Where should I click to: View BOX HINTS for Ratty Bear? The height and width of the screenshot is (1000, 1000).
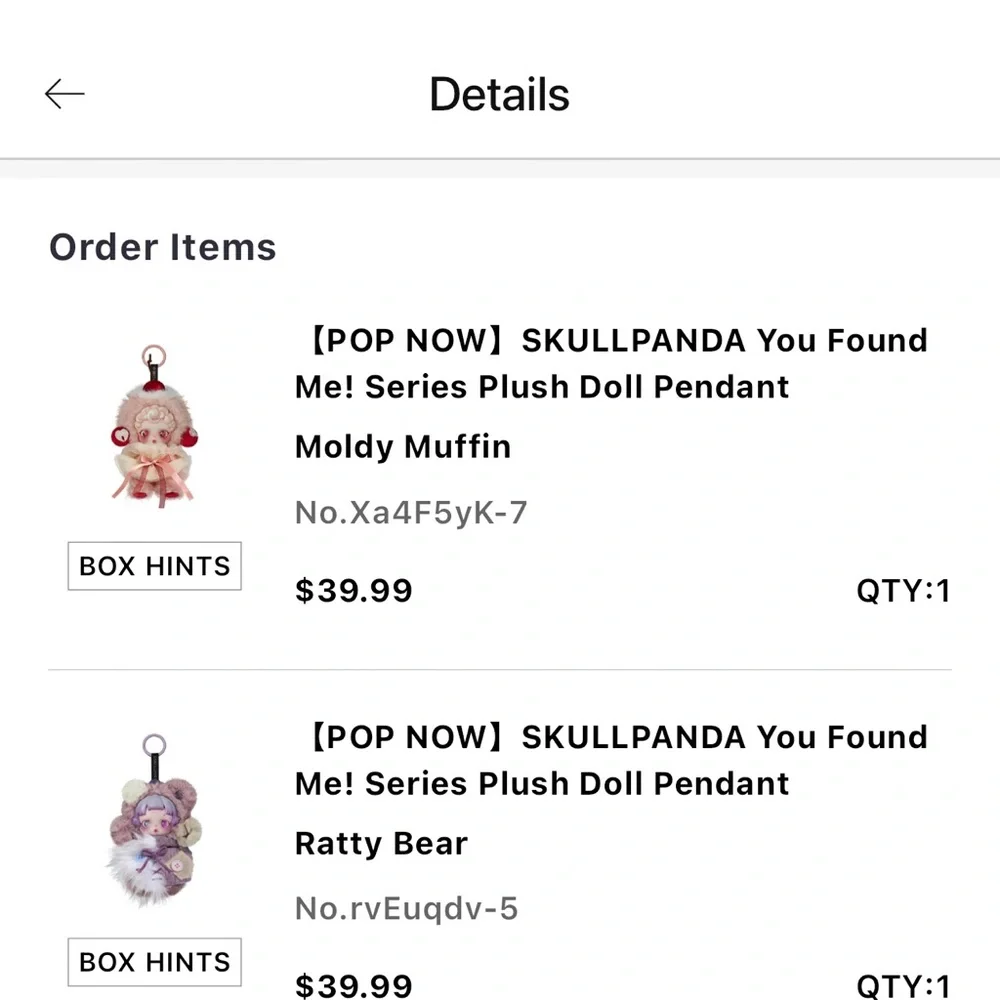[153, 962]
